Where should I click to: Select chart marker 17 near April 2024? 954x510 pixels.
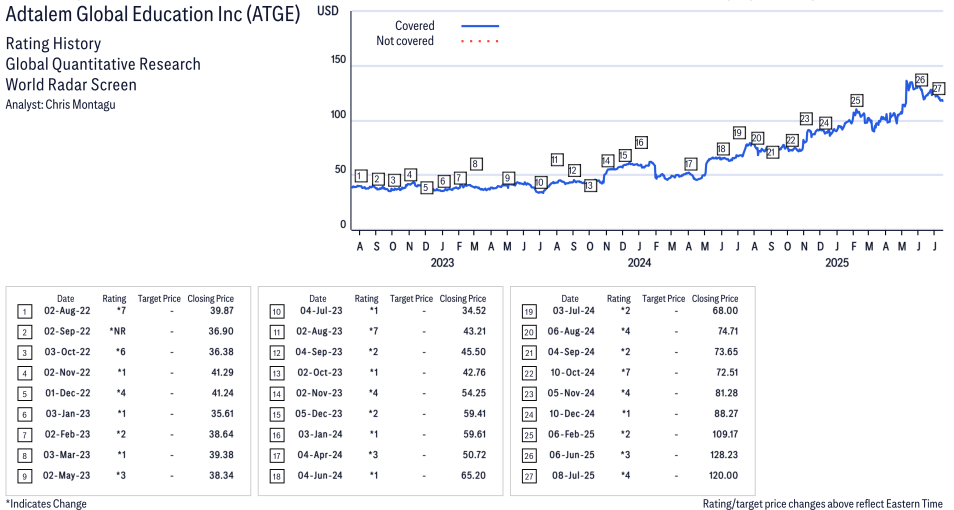point(689,164)
